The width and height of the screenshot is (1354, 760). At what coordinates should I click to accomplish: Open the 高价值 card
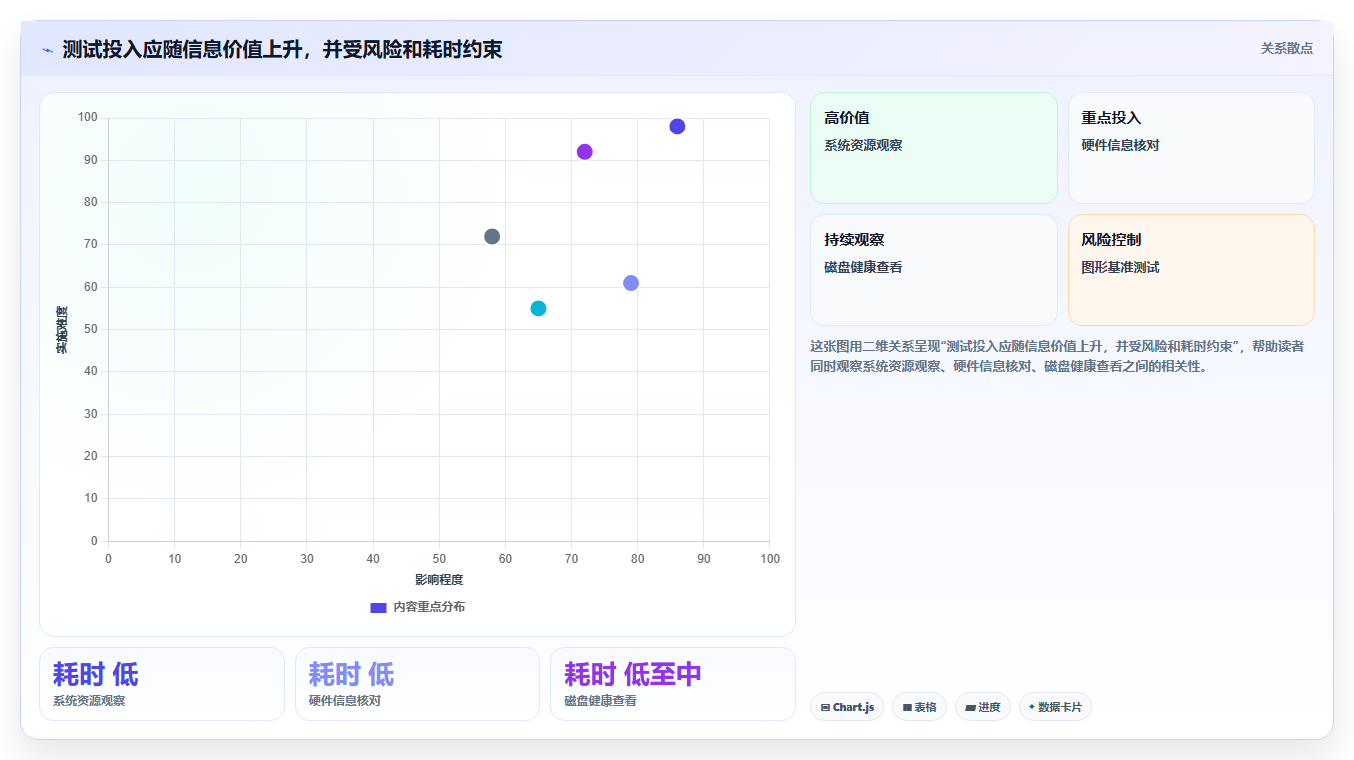click(933, 148)
